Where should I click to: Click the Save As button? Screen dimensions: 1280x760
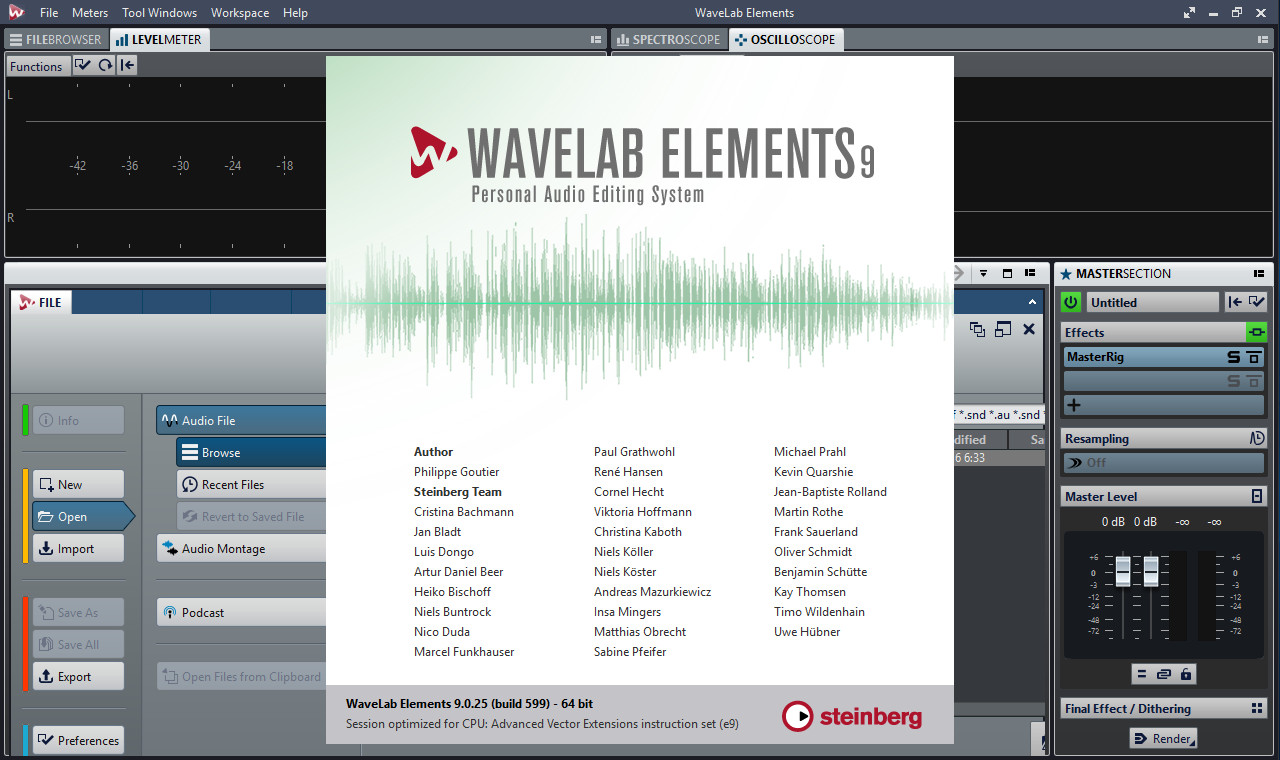click(79, 612)
